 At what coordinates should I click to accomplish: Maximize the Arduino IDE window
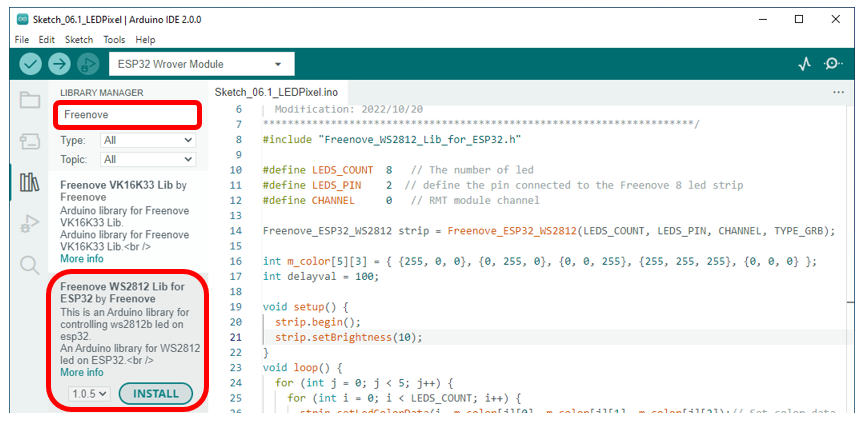(x=799, y=19)
